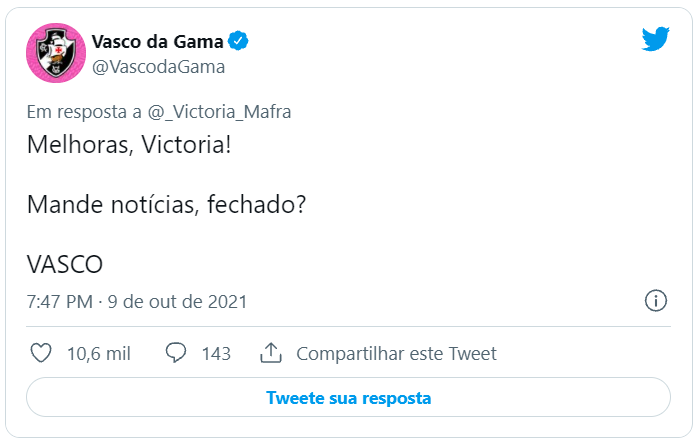Click the reply speech bubble icon
Image resolution: width=699 pixels, height=443 pixels.
[176, 353]
